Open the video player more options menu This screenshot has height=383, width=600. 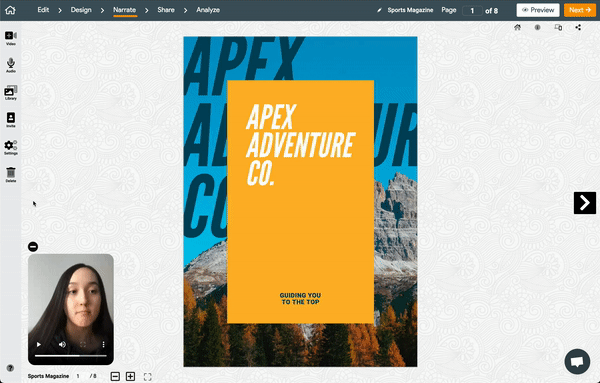click(103, 344)
